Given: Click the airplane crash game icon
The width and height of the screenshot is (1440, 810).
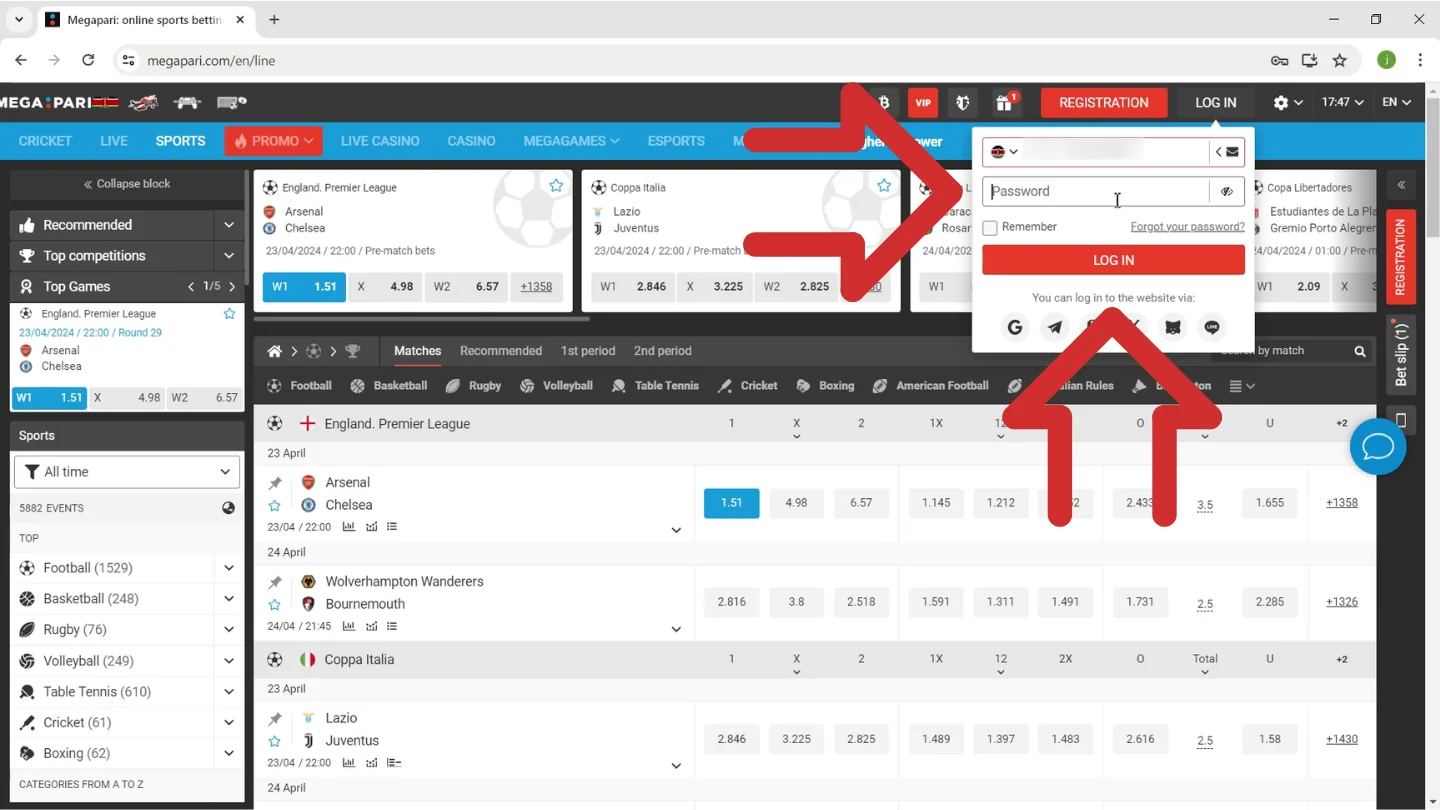Looking at the screenshot, I should pos(143,102).
